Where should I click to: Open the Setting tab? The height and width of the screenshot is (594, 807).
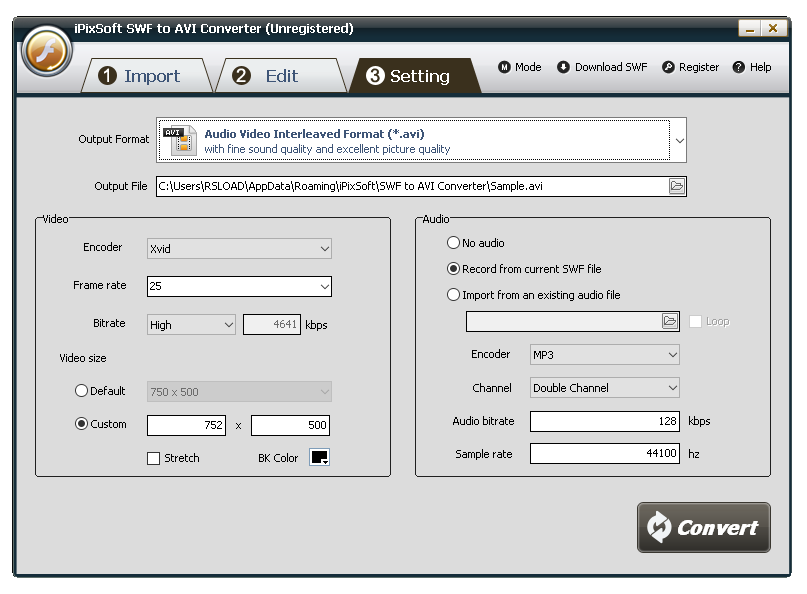[415, 76]
